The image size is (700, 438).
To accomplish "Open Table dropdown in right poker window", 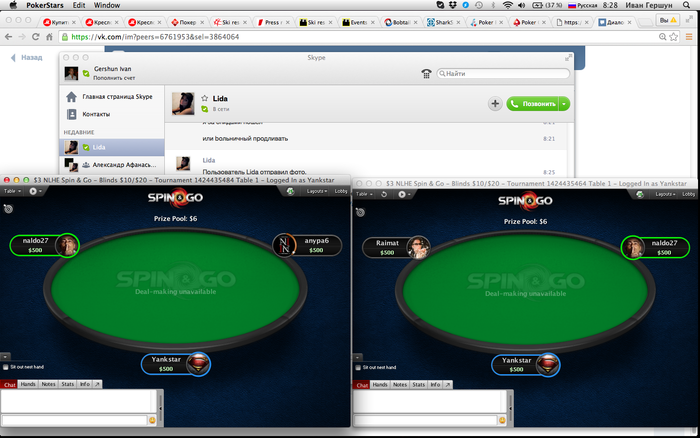I will point(365,194).
